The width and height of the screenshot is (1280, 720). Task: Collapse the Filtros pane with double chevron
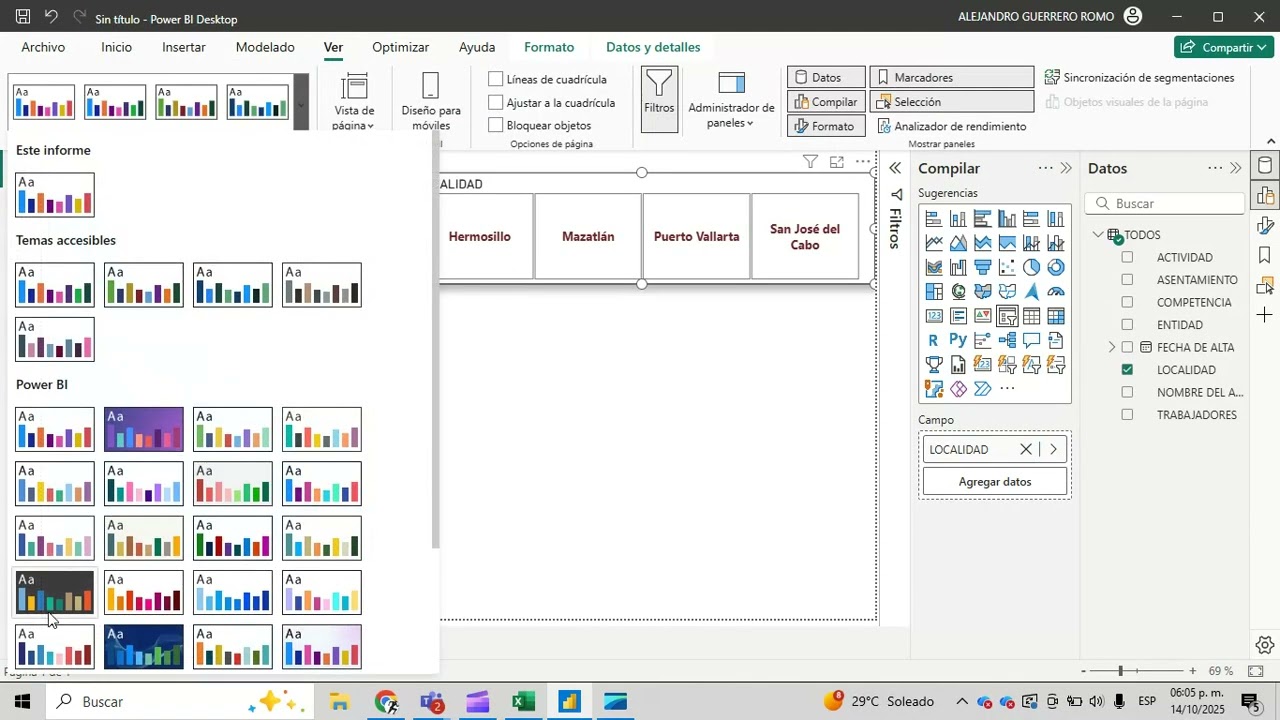(895, 168)
